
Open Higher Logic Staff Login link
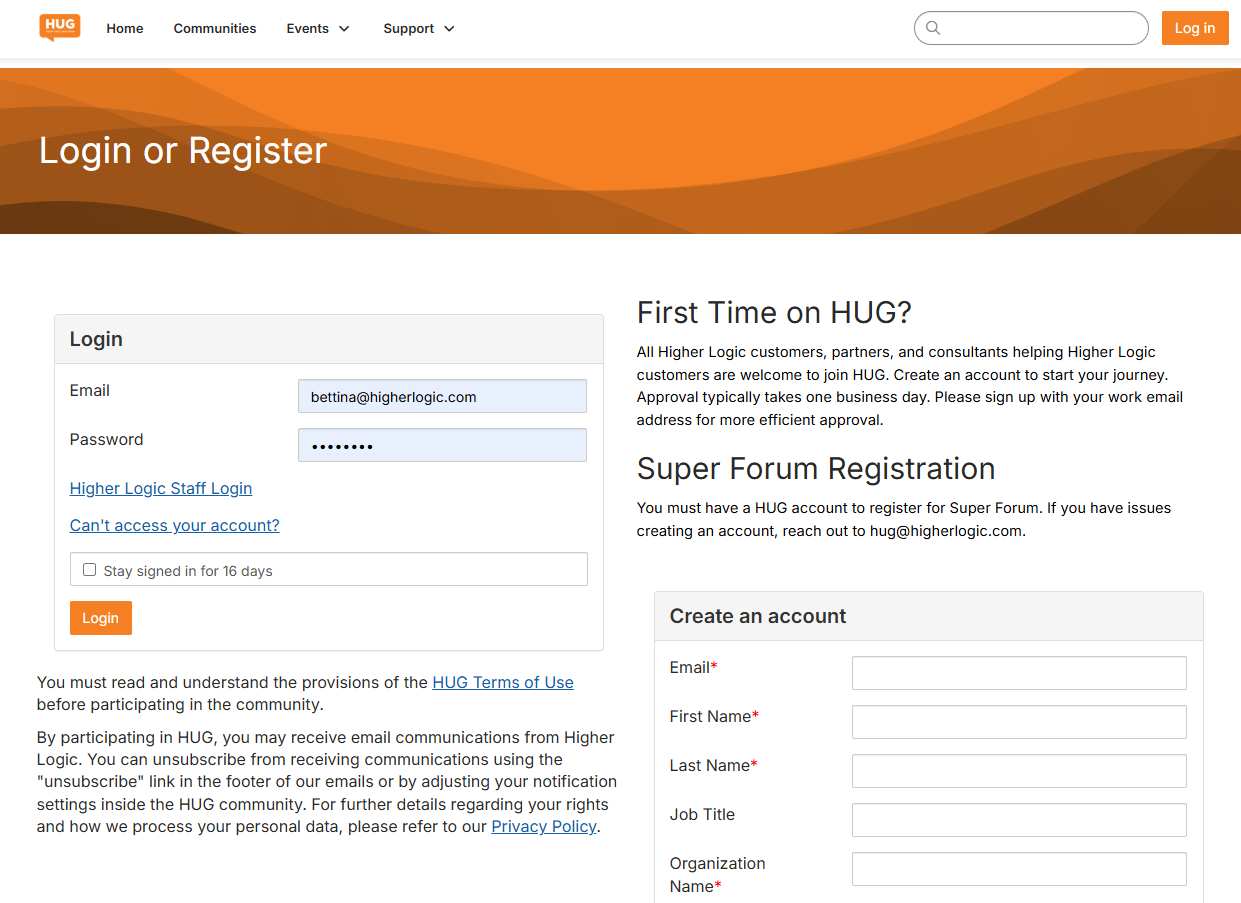pyautogui.click(x=161, y=488)
